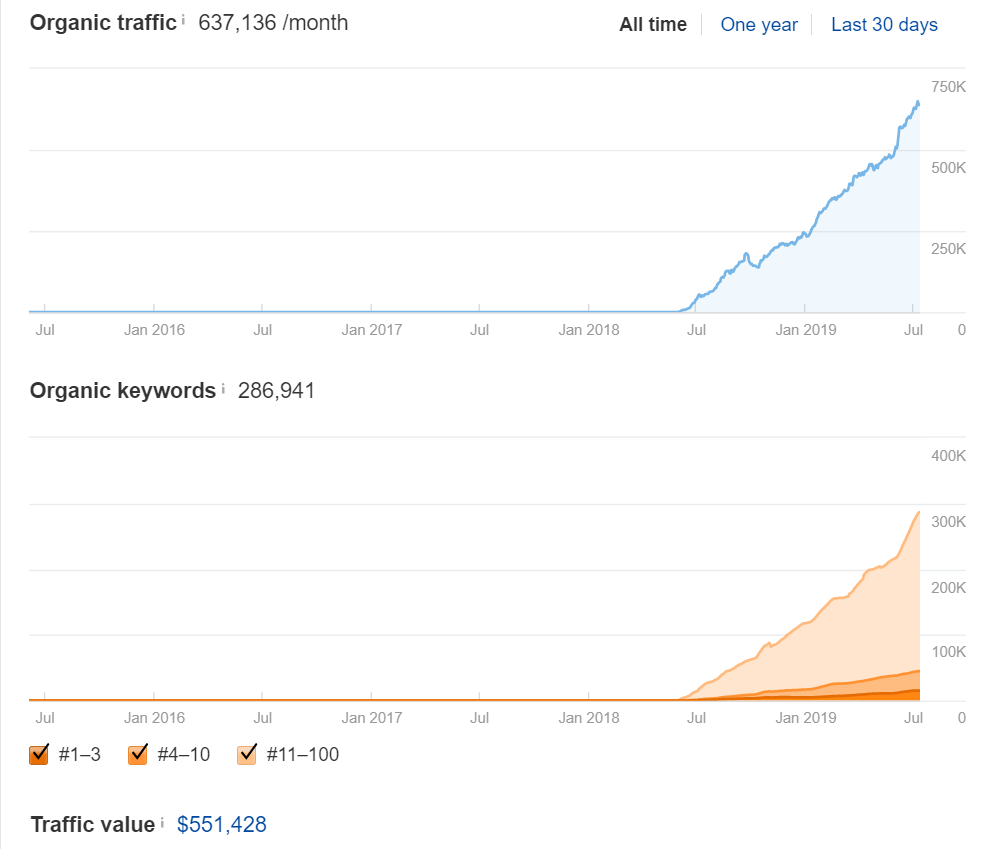Viewport: 990px width, 849px height.
Task: Open the $551,428 traffic value link
Action: tap(222, 824)
